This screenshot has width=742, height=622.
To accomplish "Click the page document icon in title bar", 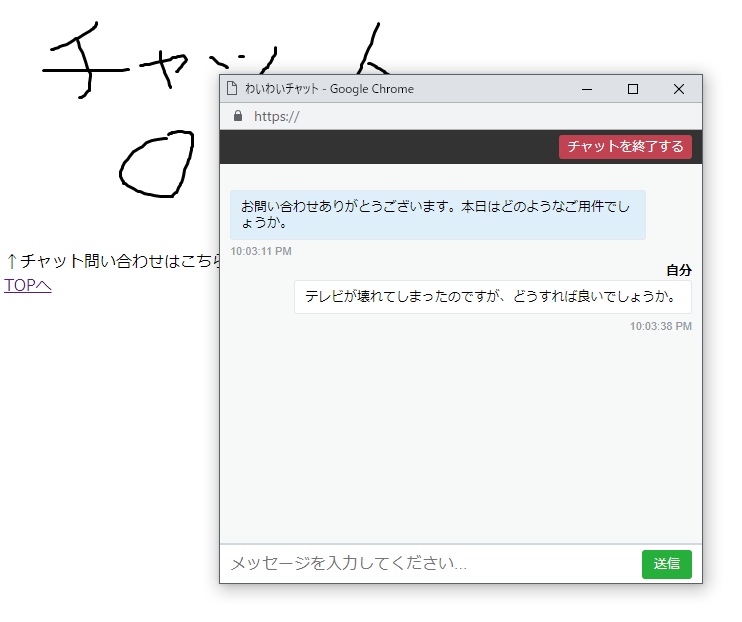I will 232,88.
